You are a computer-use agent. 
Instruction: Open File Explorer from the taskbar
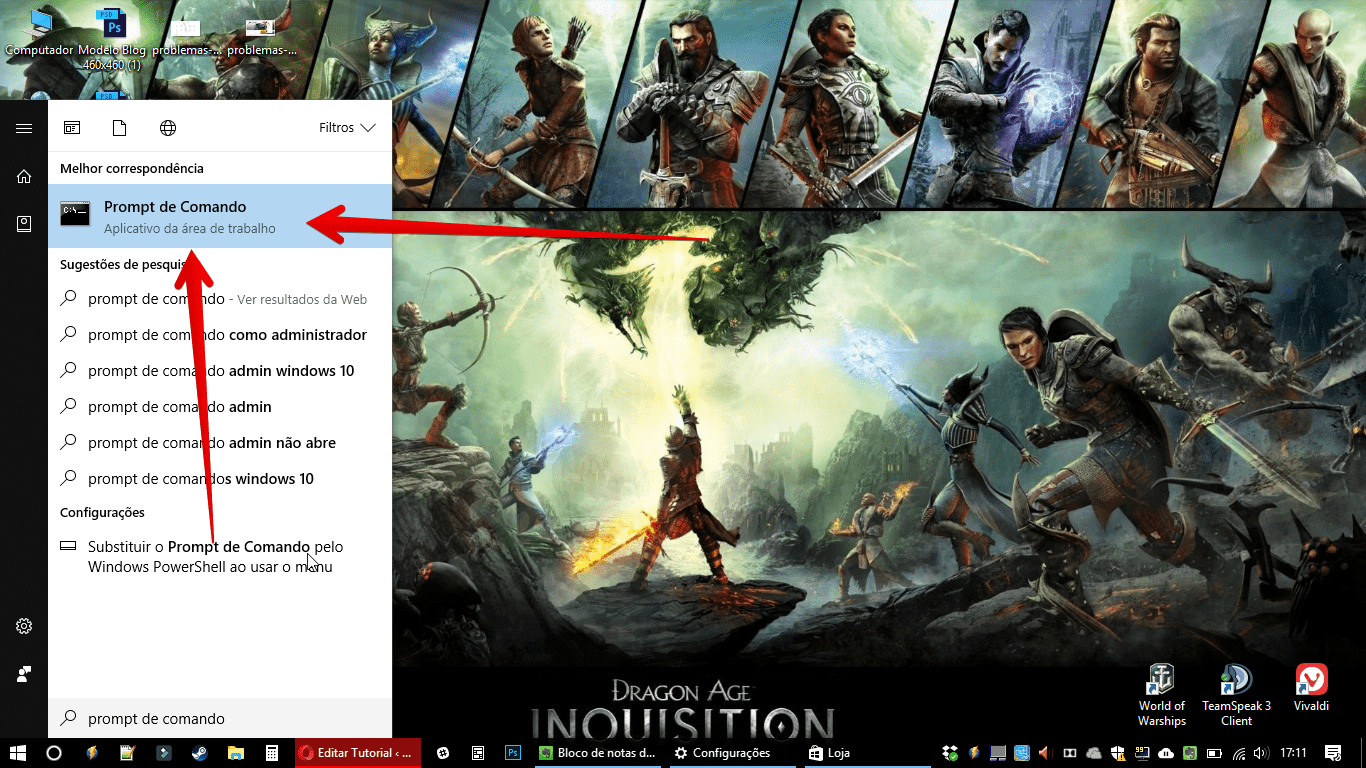click(236, 753)
